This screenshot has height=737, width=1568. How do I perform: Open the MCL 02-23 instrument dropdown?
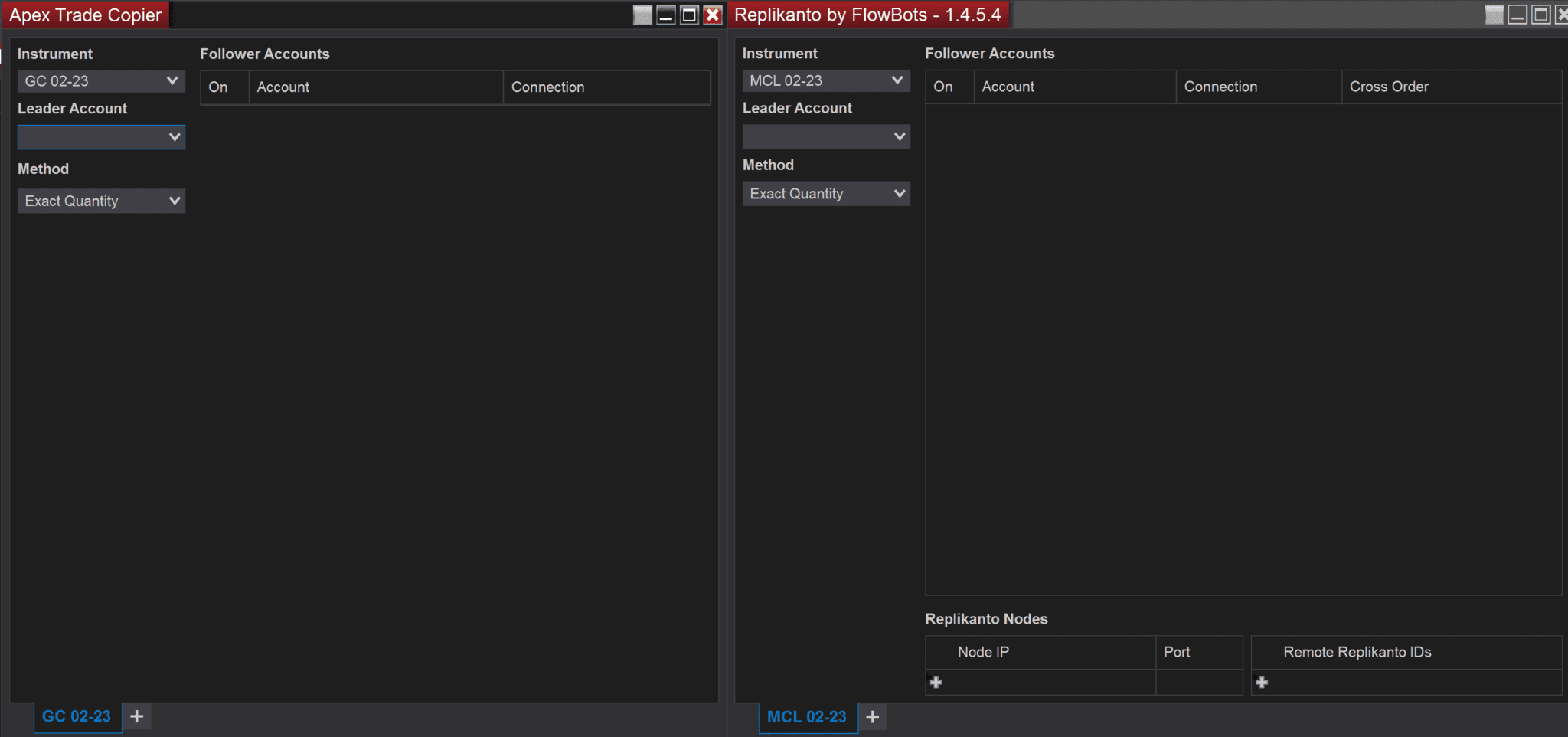826,80
